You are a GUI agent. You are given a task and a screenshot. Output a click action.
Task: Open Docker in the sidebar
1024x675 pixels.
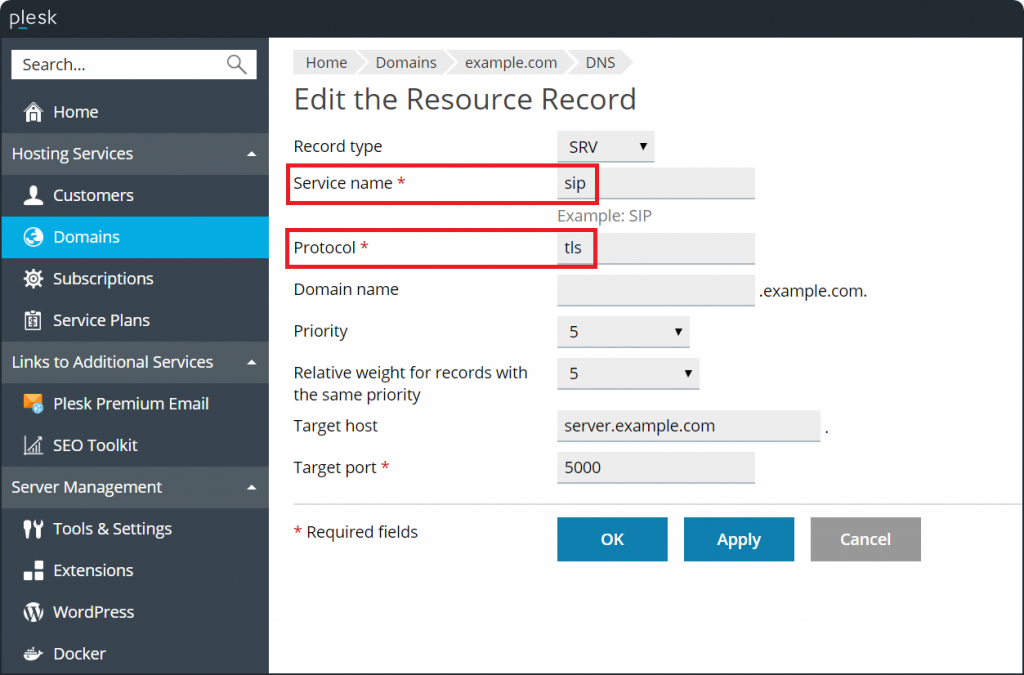[135, 653]
